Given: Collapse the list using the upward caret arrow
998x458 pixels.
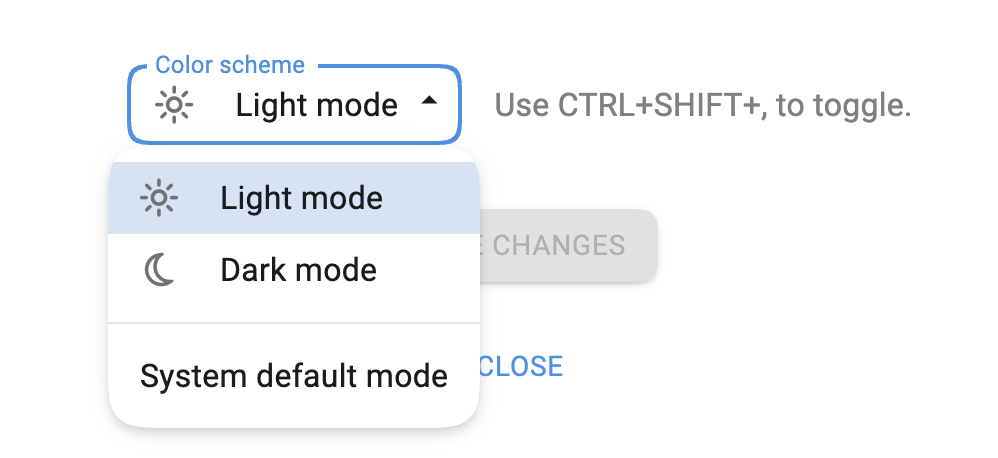Looking at the screenshot, I should pos(429,102).
